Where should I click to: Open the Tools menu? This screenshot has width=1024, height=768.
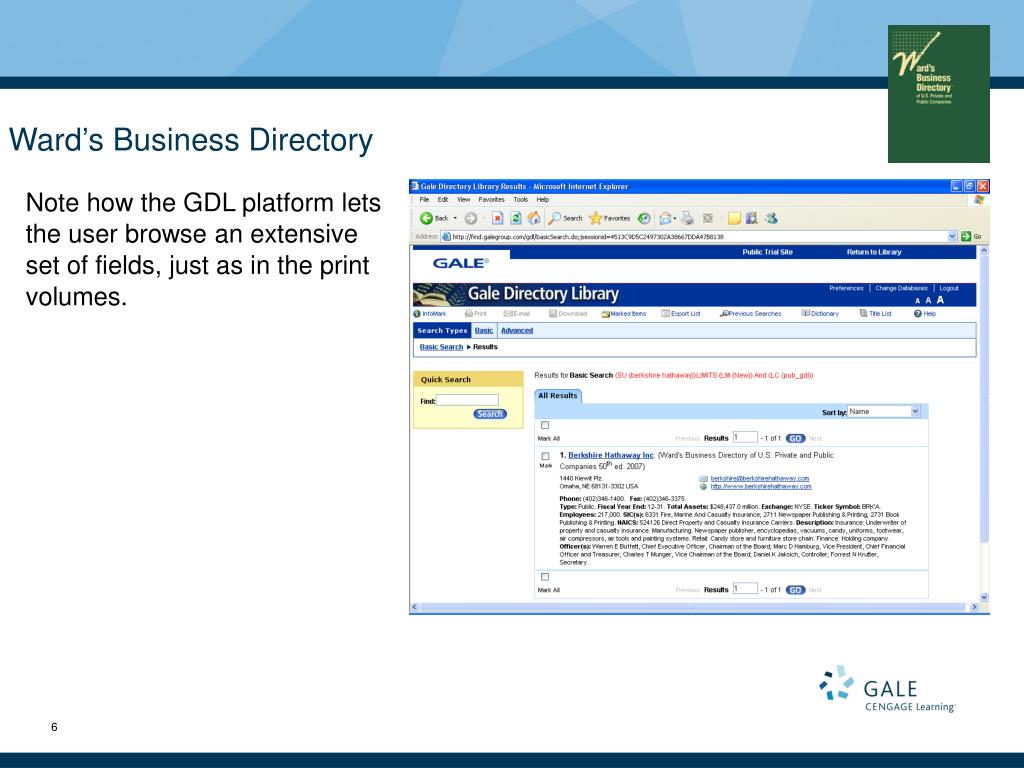(520, 200)
